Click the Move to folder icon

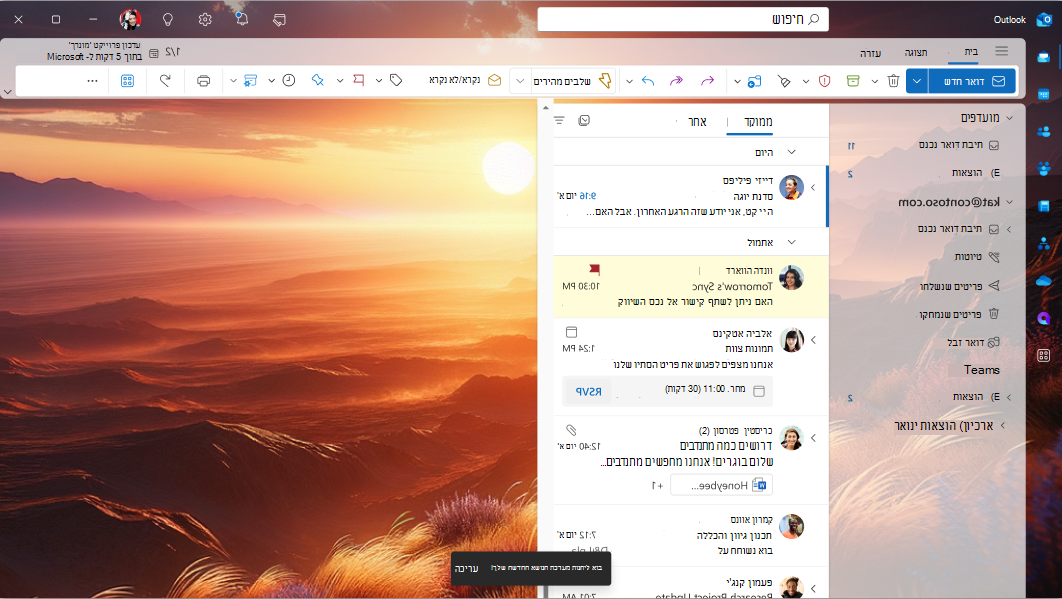755,81
